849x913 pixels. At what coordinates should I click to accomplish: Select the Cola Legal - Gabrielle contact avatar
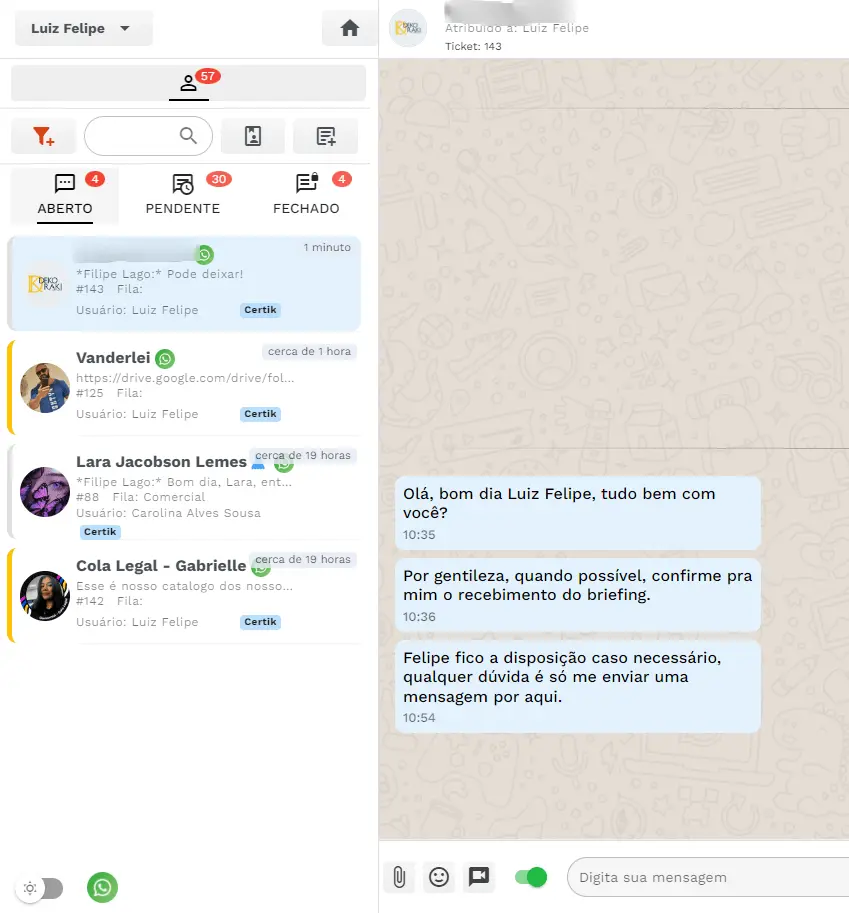coord(44,595)
